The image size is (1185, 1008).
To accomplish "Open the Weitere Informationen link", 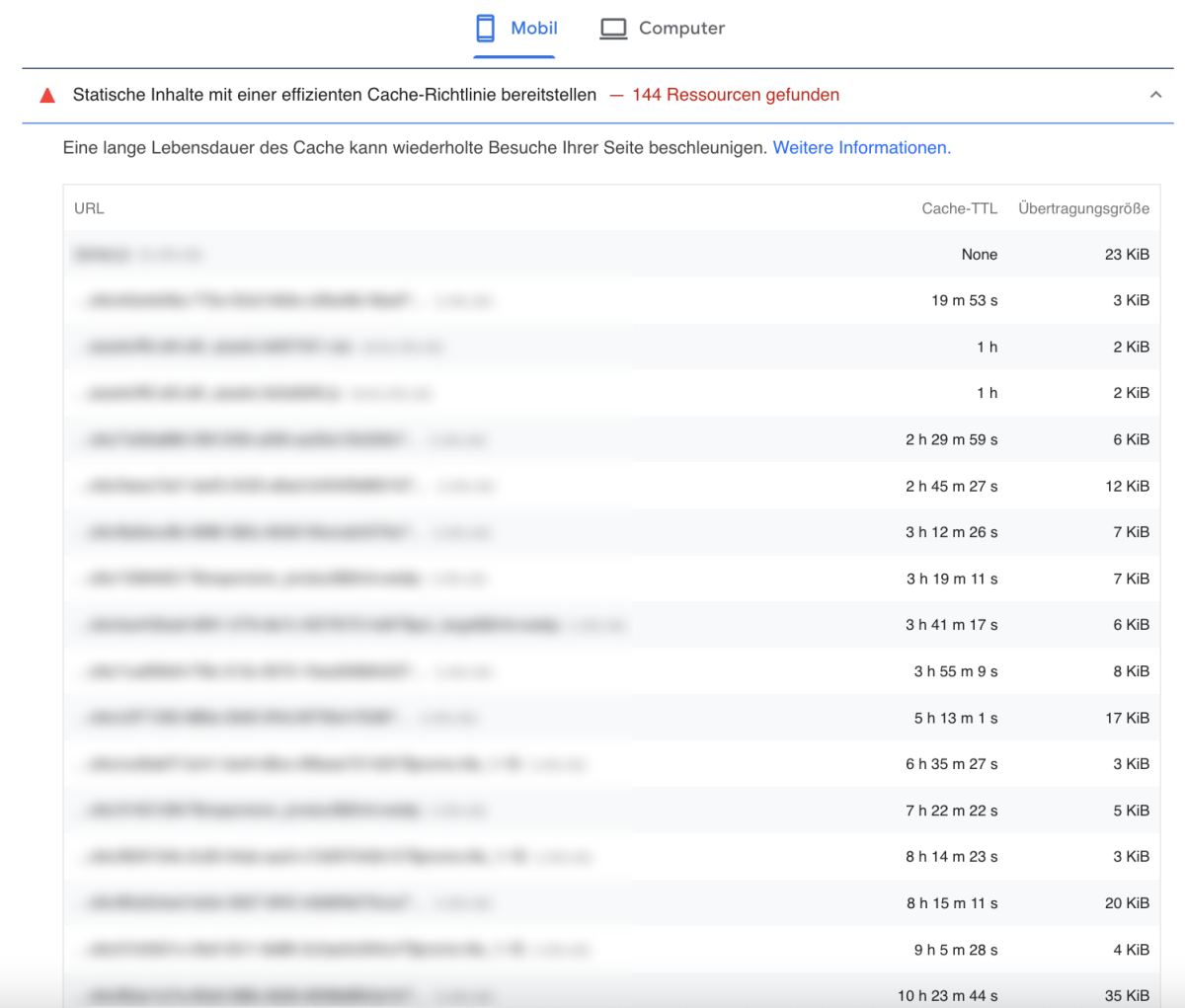I will point(861,148).
